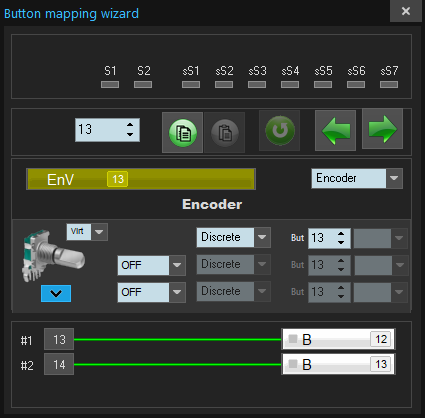Viewport: 425px width, 418px height.
Task: Toggle the sS5 indicator
Action: tap(323, 85)
